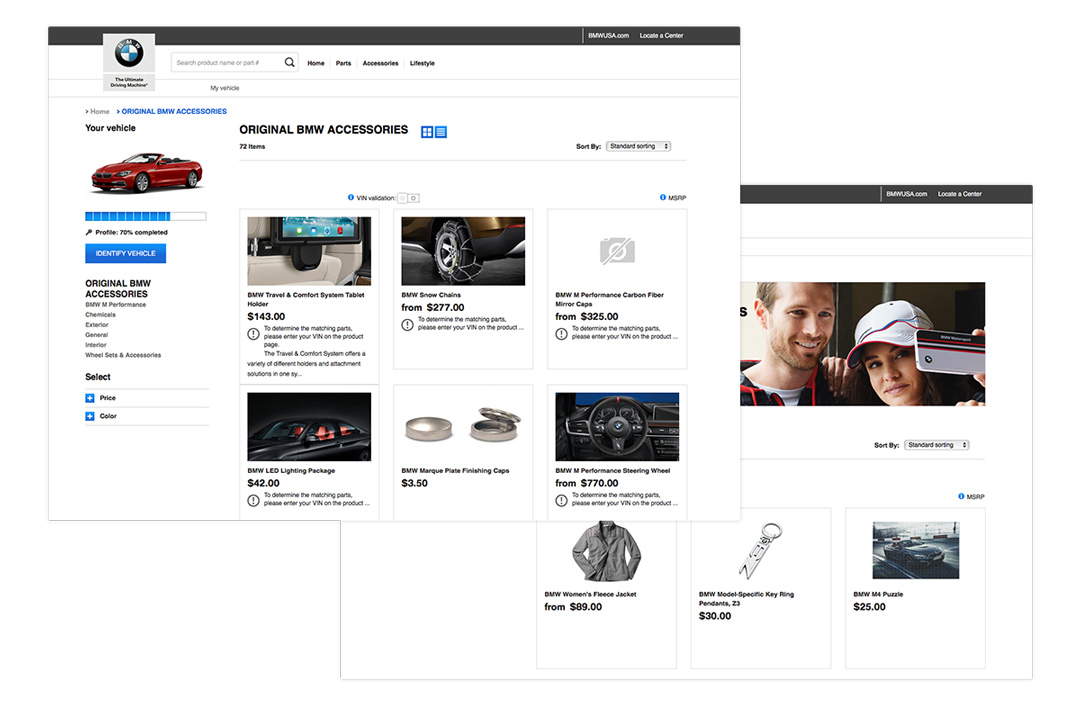This screenshot has height=720, width=1080.
Task: Open the Key Ring Pendants product image
Action: 761,551
